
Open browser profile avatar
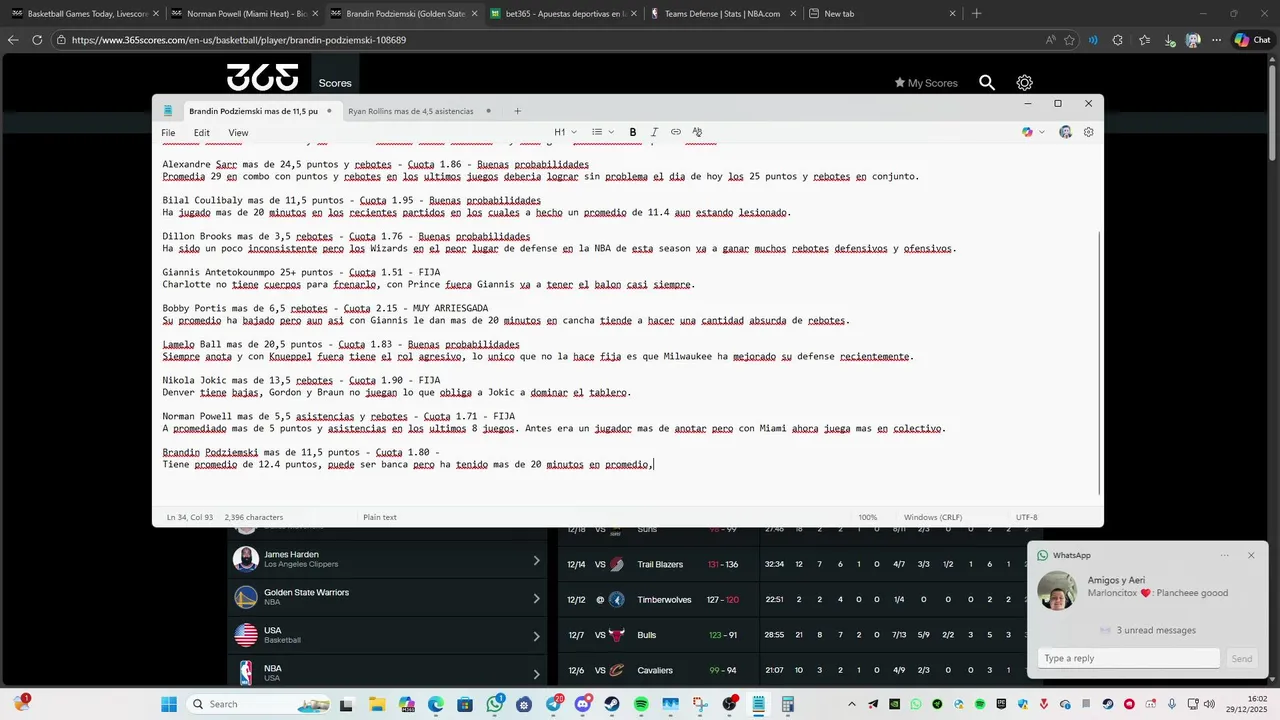click(x=1193, y=40)
